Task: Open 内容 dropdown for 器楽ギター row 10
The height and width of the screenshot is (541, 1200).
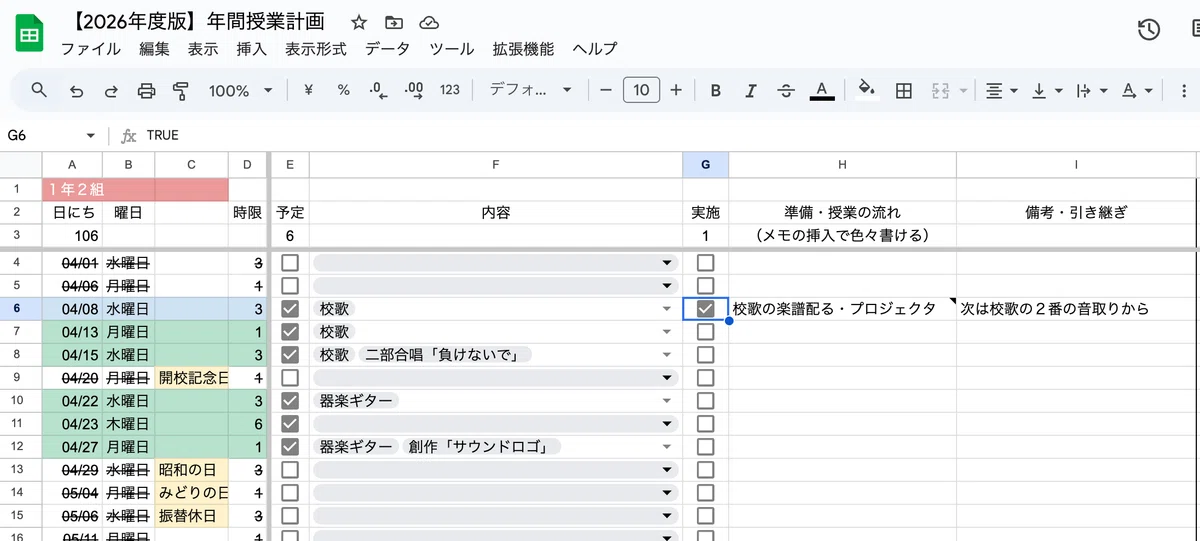Action: tap(667, 402)
